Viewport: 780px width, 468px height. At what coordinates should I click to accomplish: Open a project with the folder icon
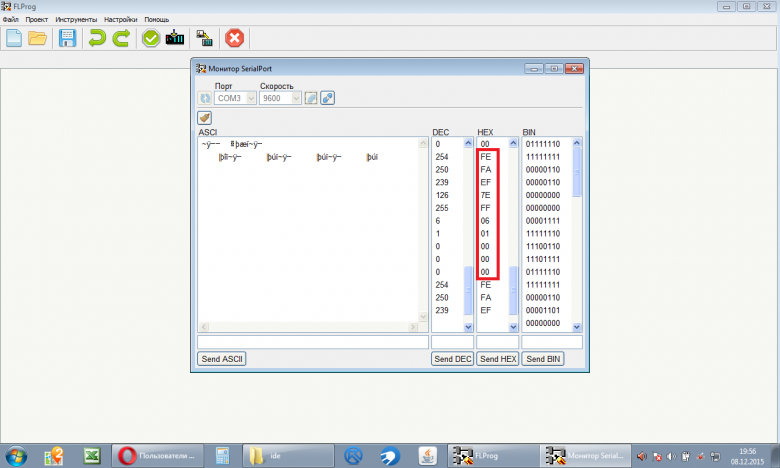pyautogui.click(x=38, y=39)
